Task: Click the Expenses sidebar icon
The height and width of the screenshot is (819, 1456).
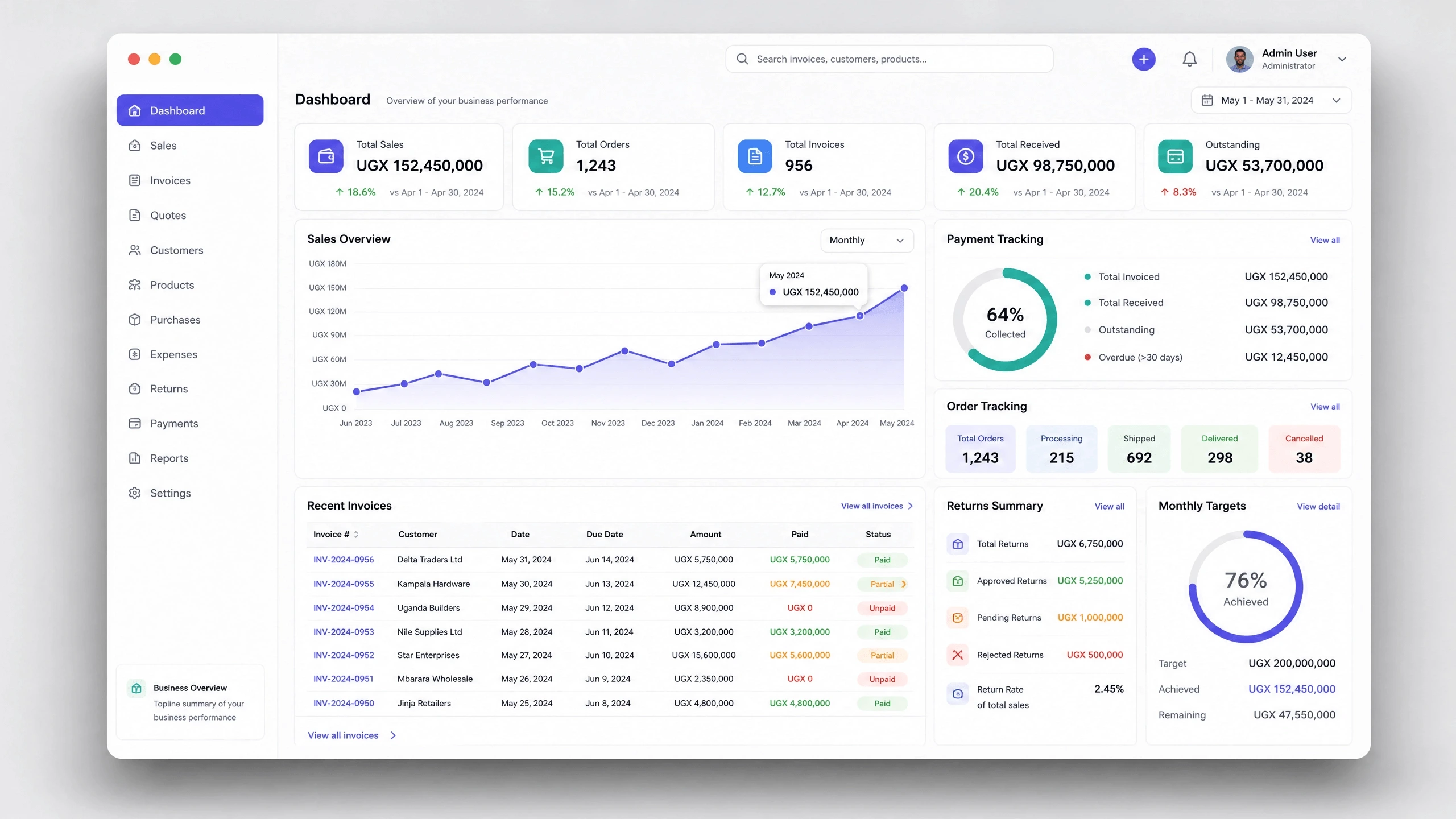Action: coord(135,354)
